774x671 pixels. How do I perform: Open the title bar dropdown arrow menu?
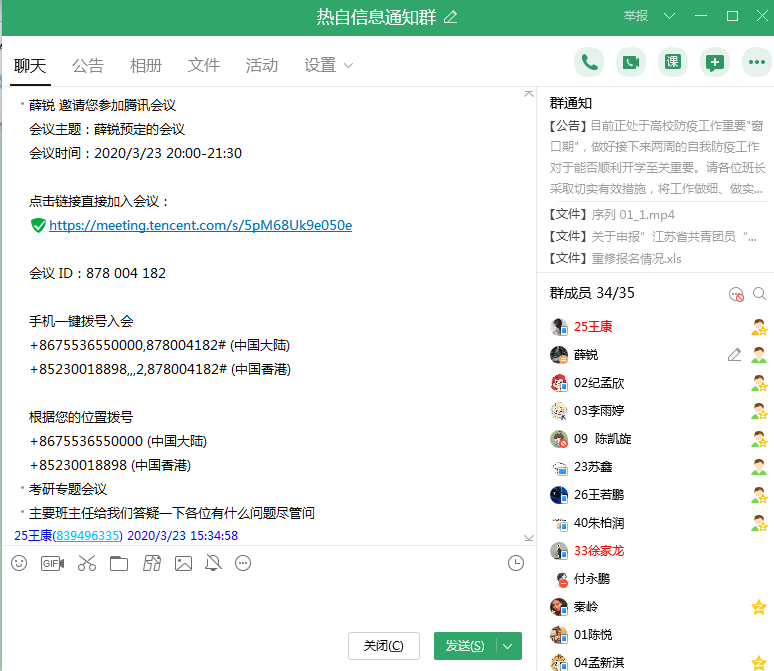pyautogui.click(x=670, y=16)
